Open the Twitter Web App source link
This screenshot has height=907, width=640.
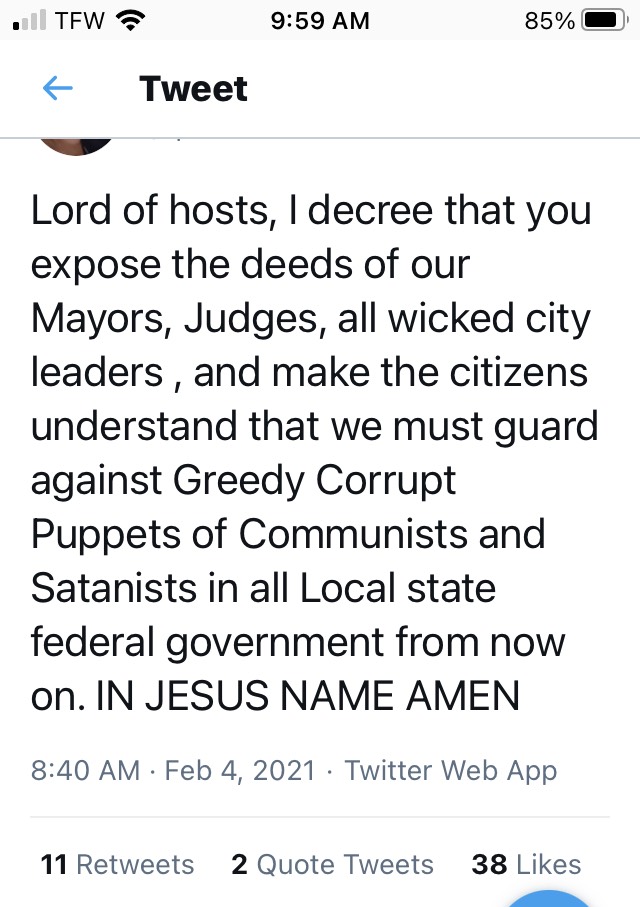click(x=450, y=771)
